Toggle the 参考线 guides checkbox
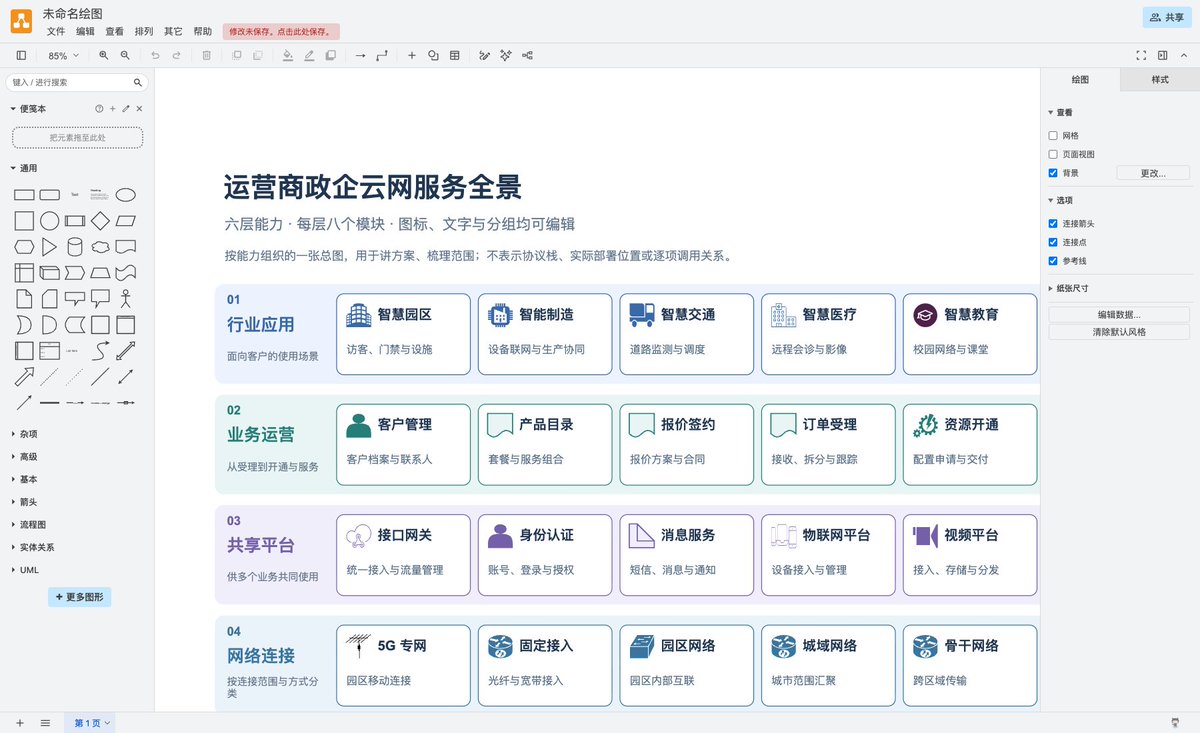Image resolution: width=1200 pixels, height=733 pixels. point(1053,261)
